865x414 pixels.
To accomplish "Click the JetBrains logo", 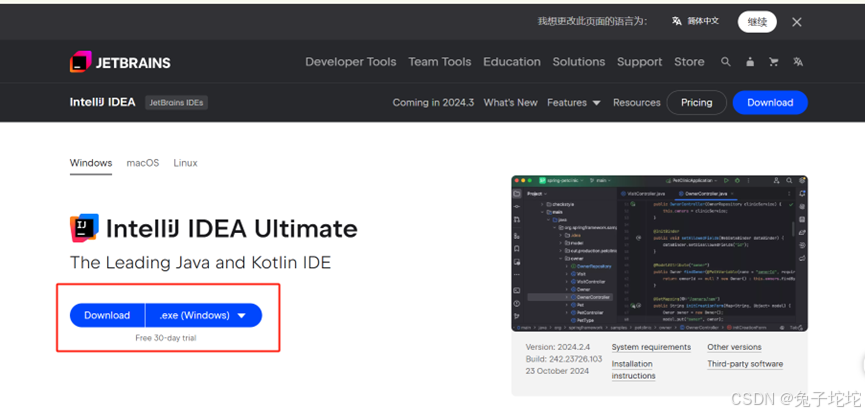I will coord(120,62).
